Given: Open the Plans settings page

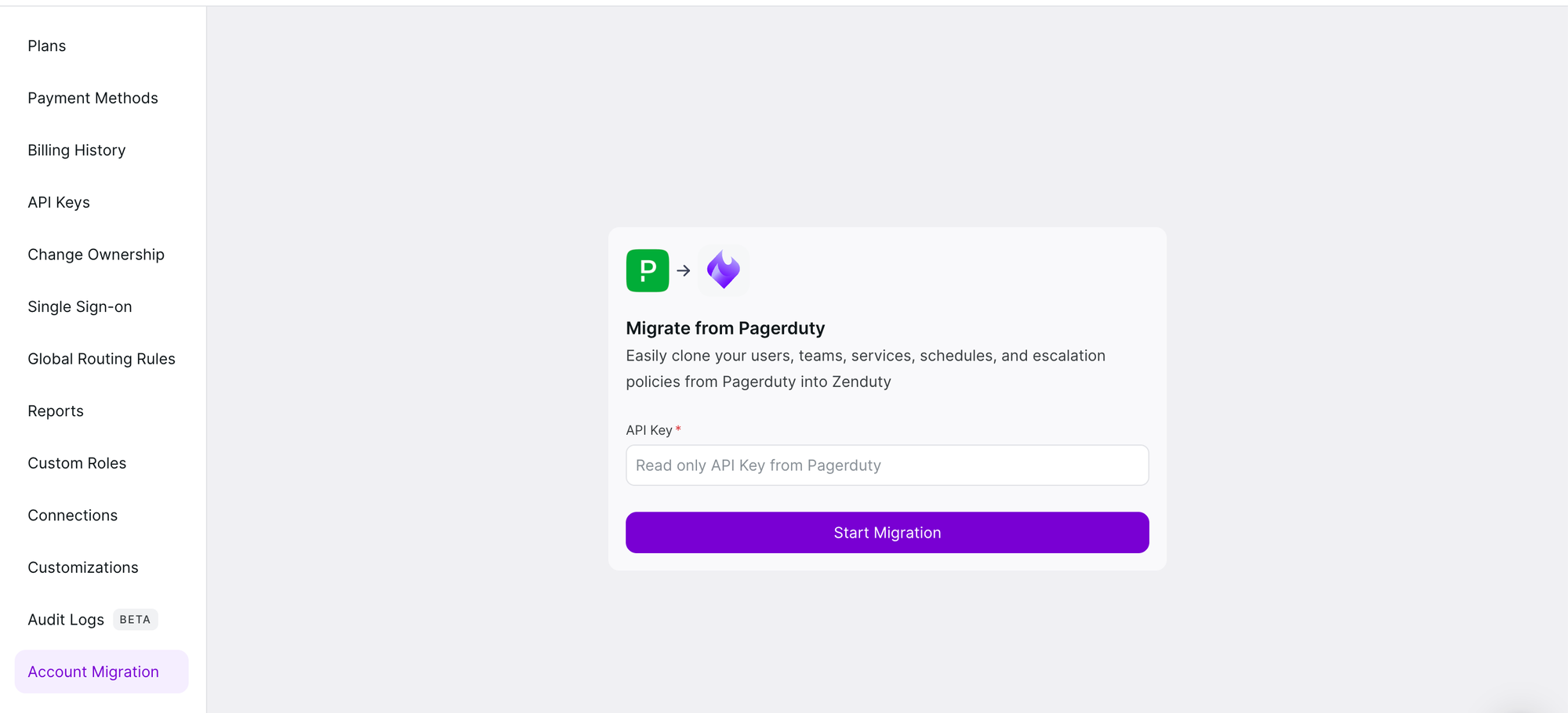Looking at the screenshot, I should tap(47, 46).
